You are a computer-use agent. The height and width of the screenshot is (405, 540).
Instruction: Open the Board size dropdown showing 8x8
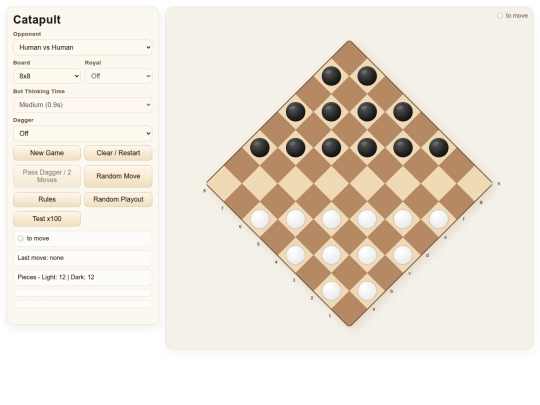[47, 76]
